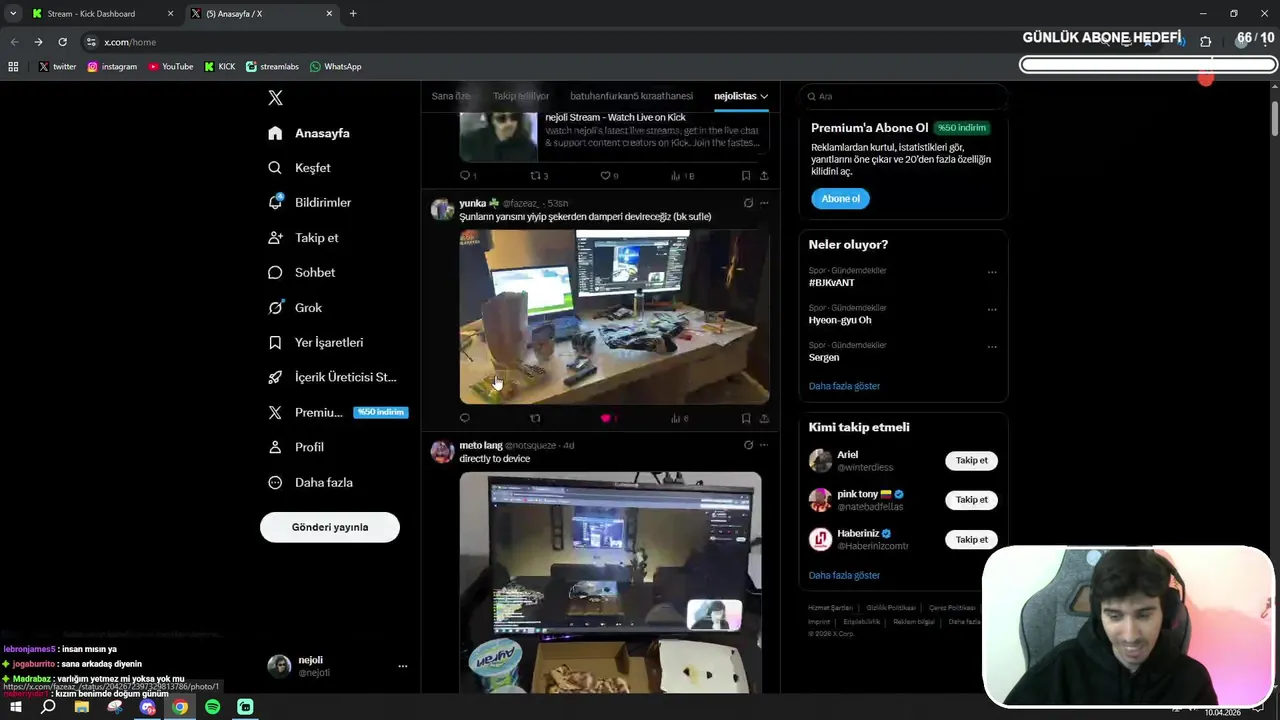This screenshot has width=1280, height=720.
Task: Open İçerik Üreticisi St... menu item
Action: [332, 377]
